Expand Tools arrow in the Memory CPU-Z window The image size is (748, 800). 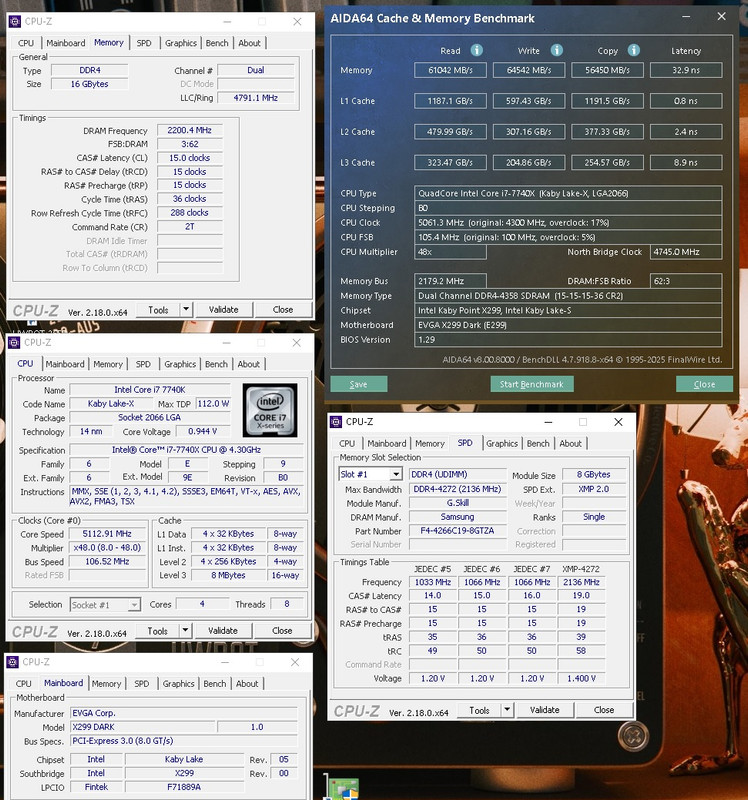[186, 309]
